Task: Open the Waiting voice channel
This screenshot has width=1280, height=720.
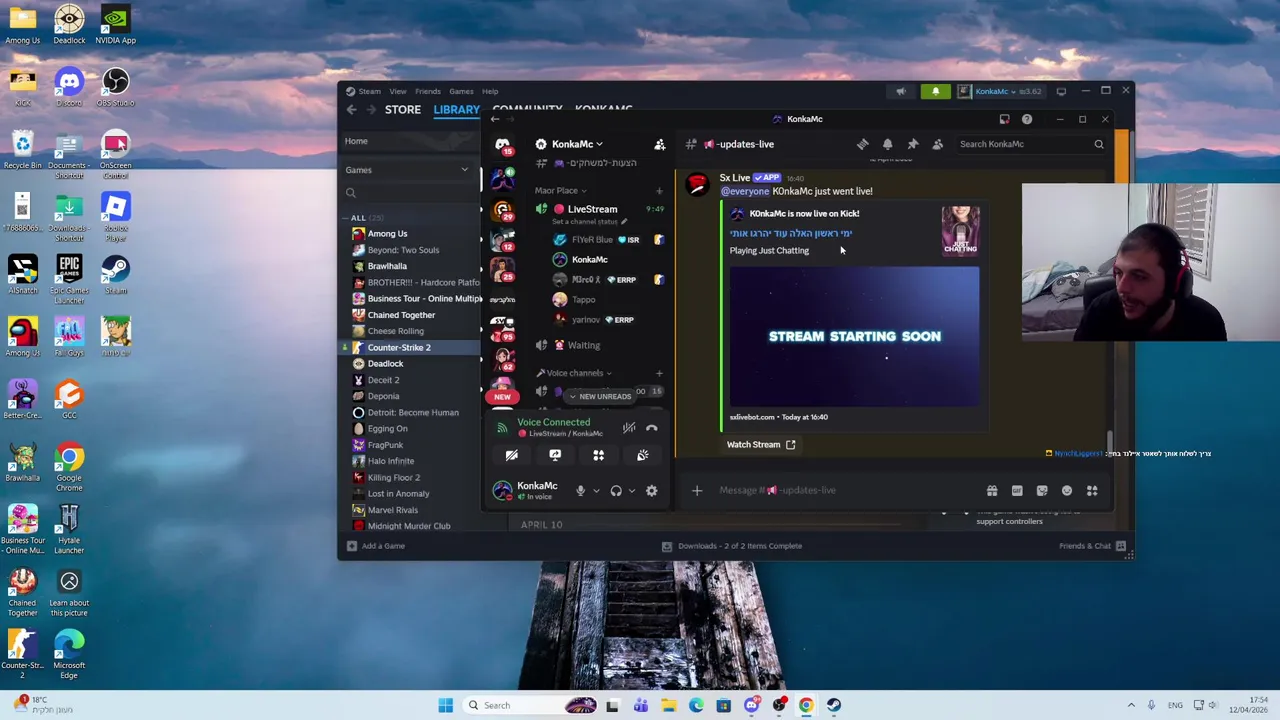Action: [x=583, y=345]
